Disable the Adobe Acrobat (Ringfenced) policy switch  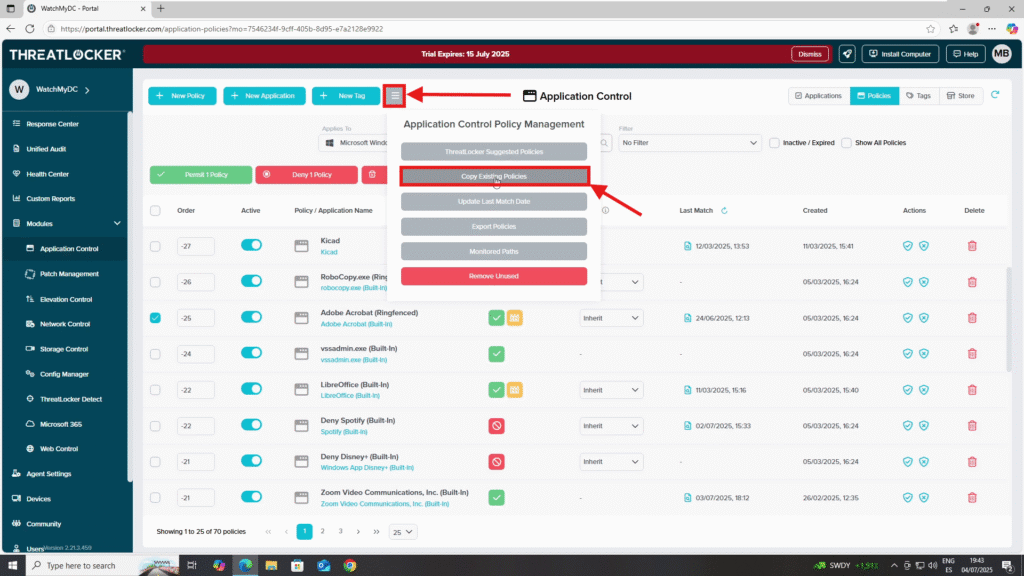(251, 317)
